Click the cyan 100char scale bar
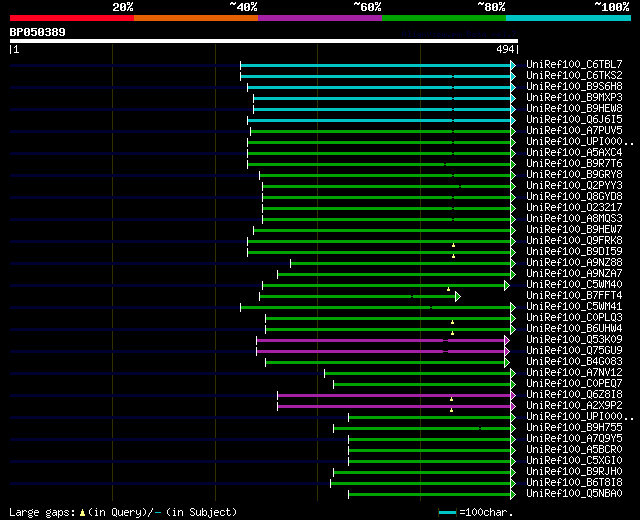The height and width of the screenshot is (520, 640). 447,513
